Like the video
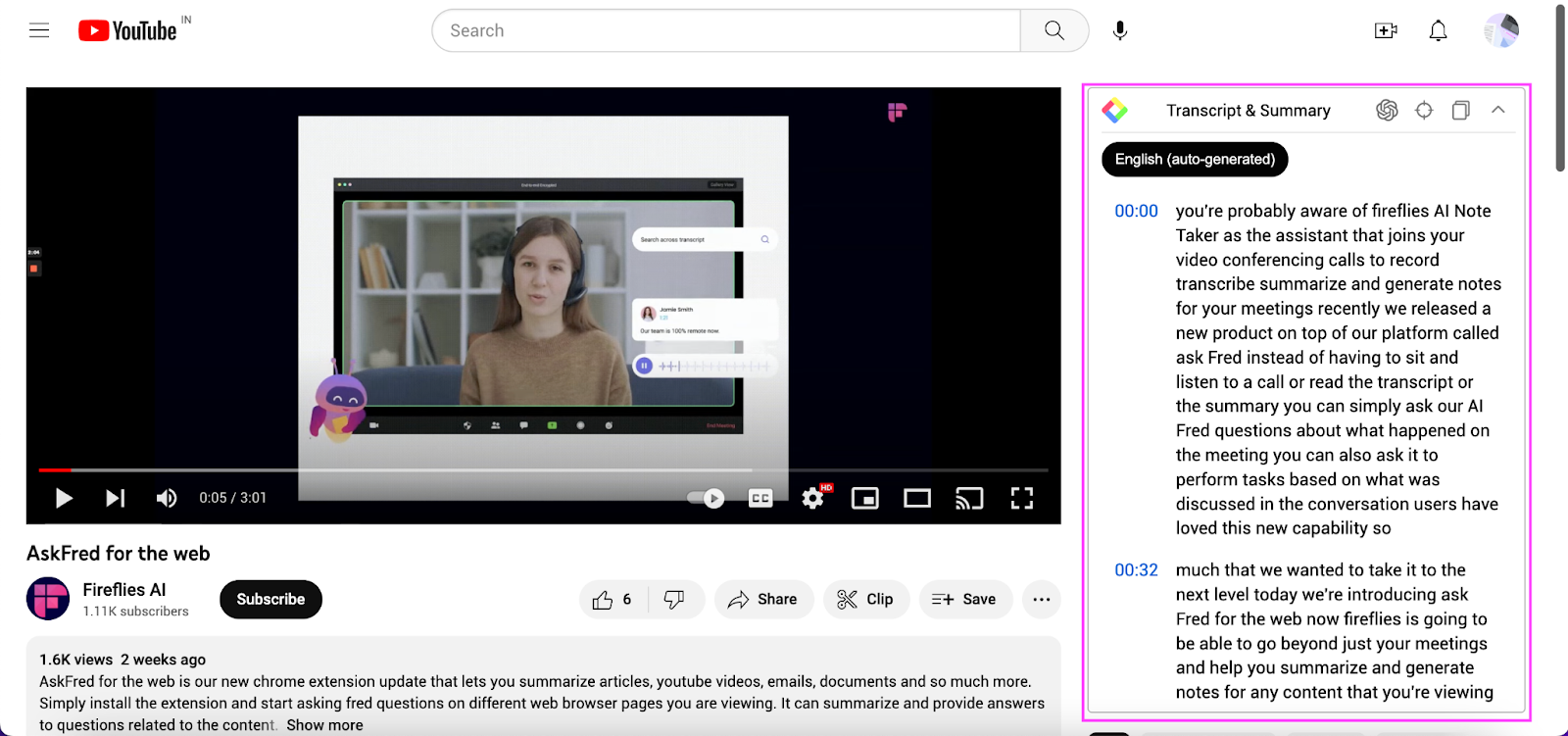The width and height of the screenshot is (1568, 736). click(x=613, y=599)
